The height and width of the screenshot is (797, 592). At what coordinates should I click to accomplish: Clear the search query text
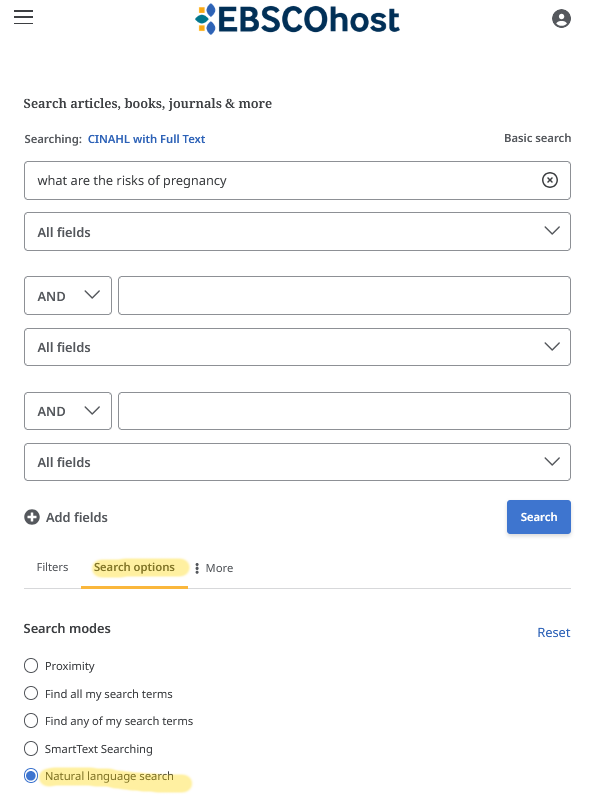549,180
